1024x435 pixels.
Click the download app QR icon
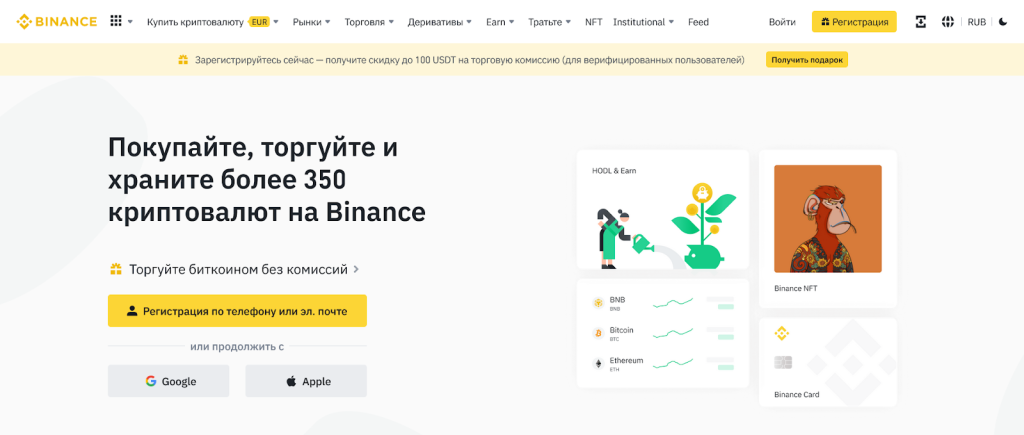click(x=920, y=21)
